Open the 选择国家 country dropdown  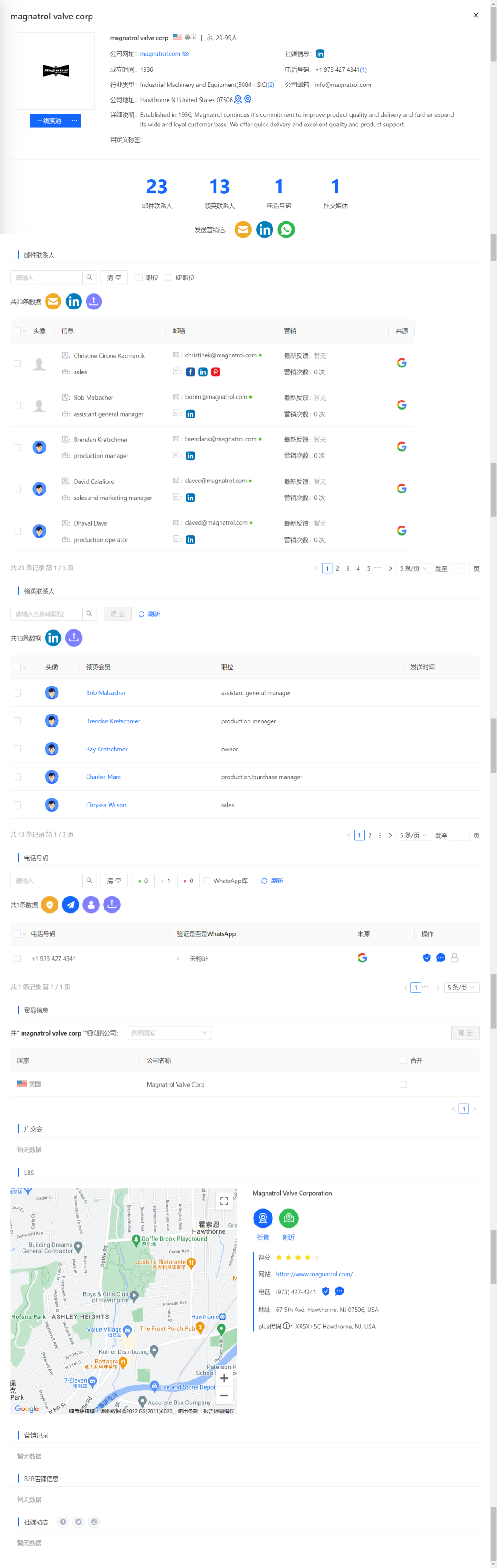click(x=169, y=1033)
